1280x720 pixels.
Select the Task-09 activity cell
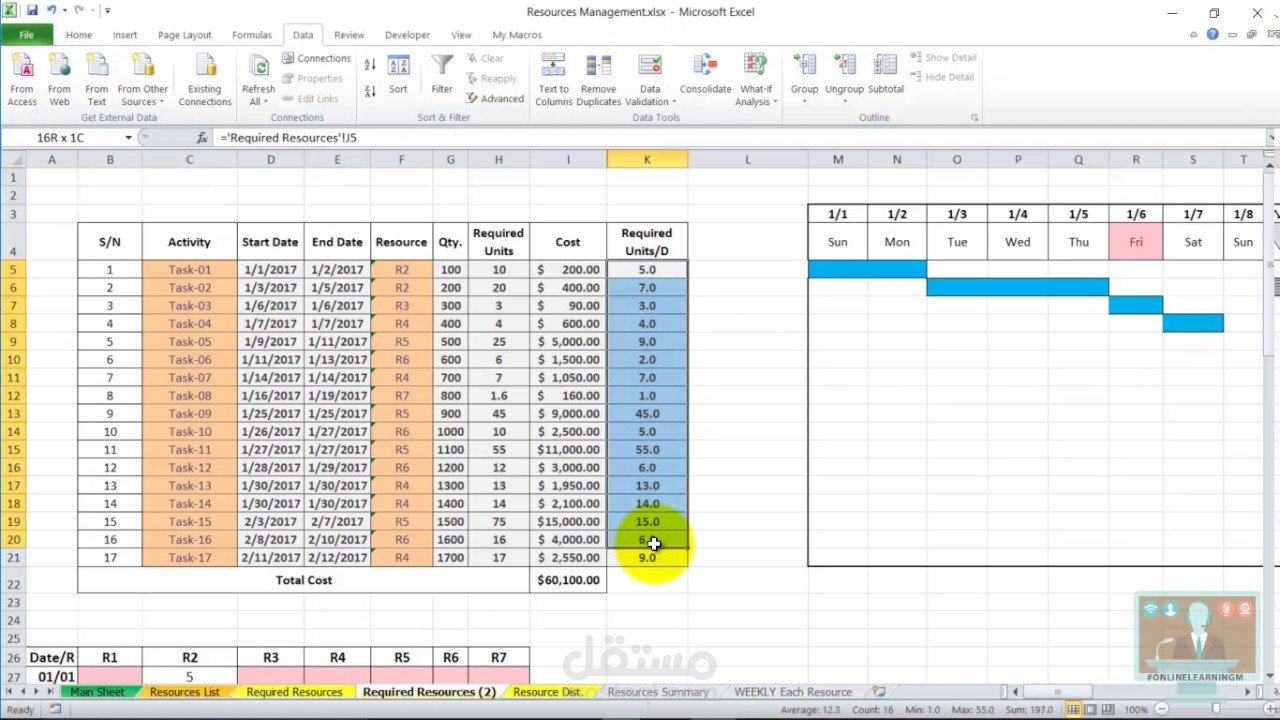[x=189, y=414]
